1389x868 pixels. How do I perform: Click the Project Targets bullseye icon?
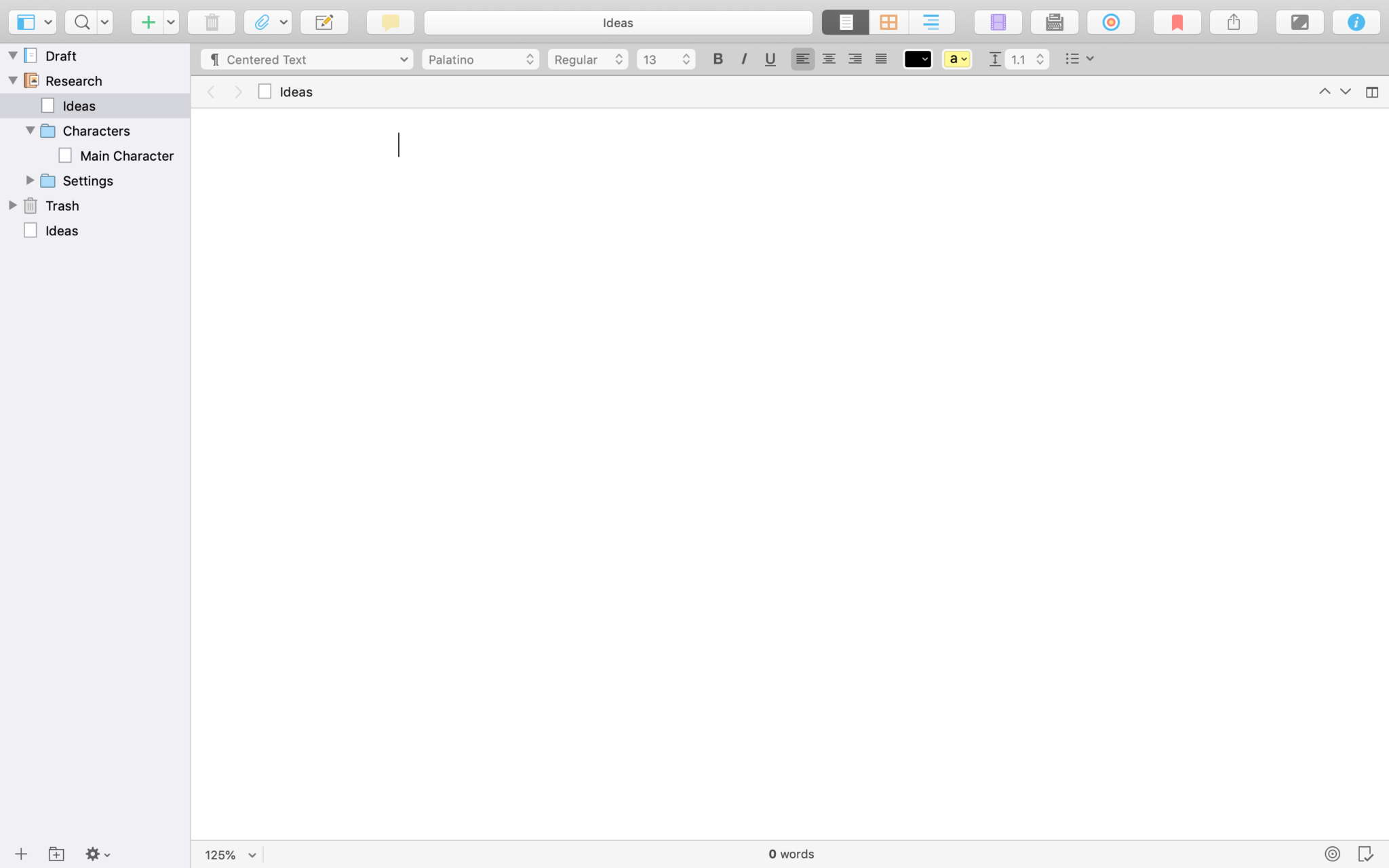(x=1110, y=22)
